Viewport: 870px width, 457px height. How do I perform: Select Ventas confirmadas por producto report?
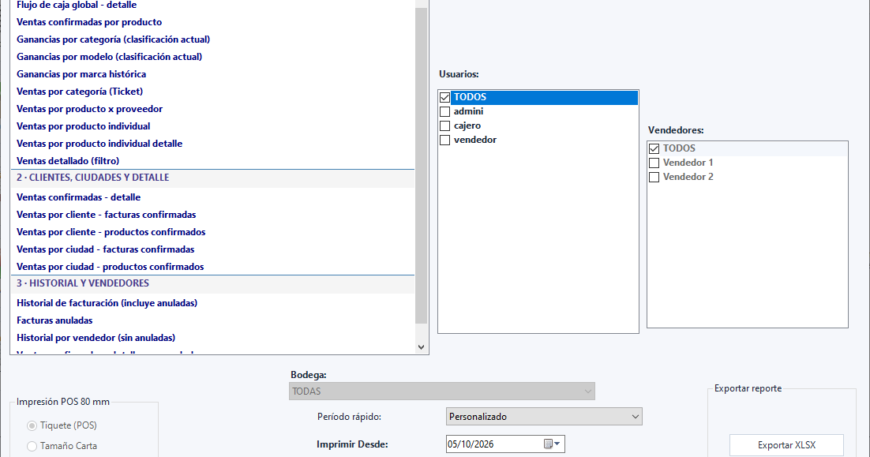coord(89,22)
